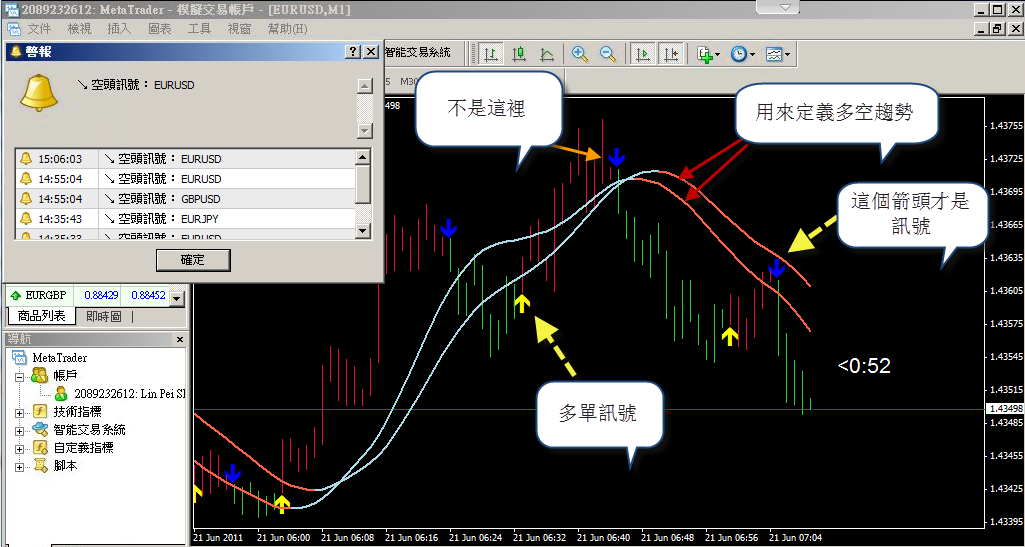Click EURGBP ask price 0.88452
1025x547 pixels.
point(148,295)
